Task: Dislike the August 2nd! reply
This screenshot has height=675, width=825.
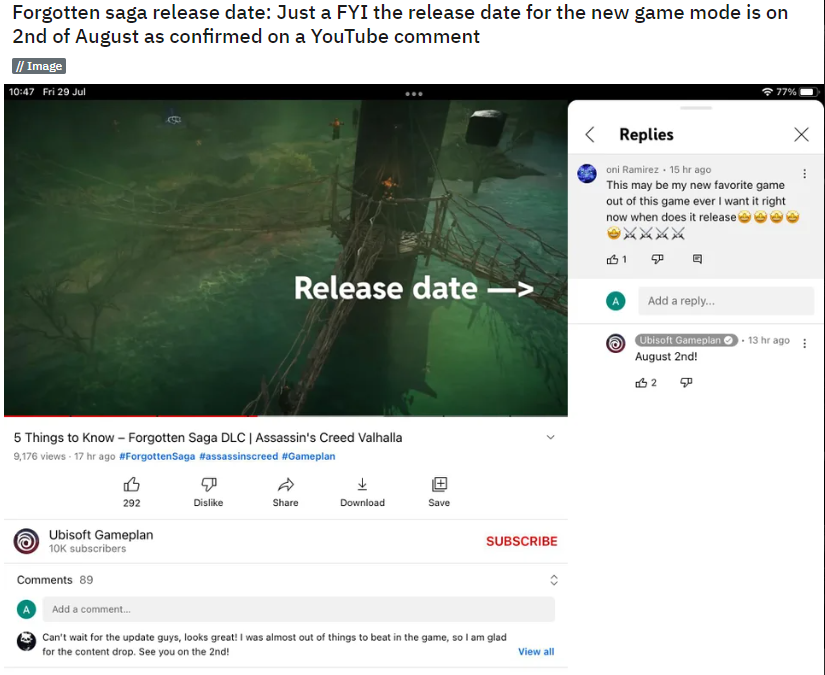Action: (686, 382)
